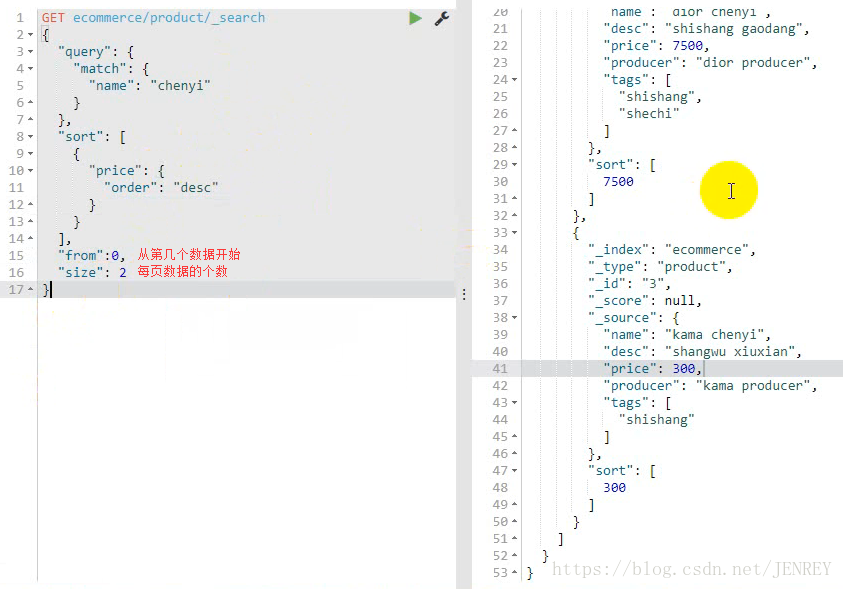843x589 pixels.
Task: Click the "_id": "3" line
Action: [x=629, y=284]
